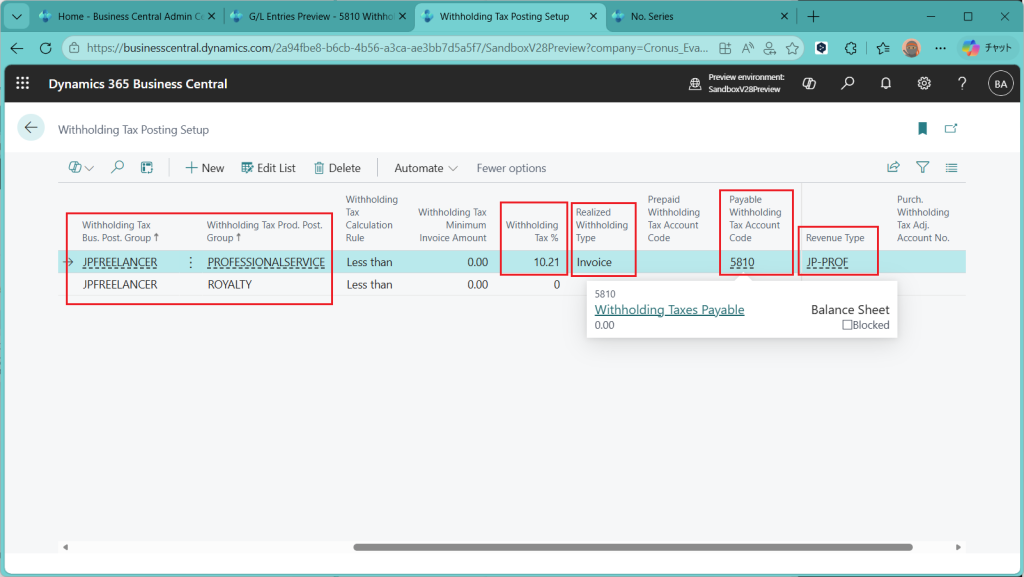Image resolution: width=1024 pixels, height=577 pixels.
Task: Click Fewer options in the toolbar
Action: click(x=511, y=168)
